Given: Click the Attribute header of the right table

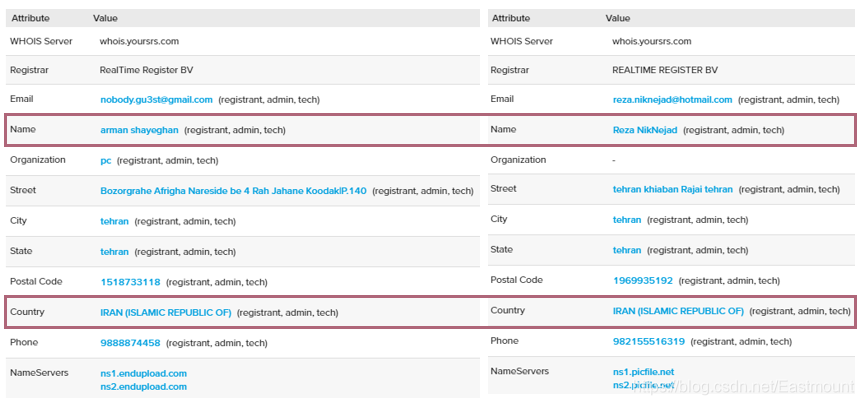Looking at the screenshot, I should click(511, 18).
